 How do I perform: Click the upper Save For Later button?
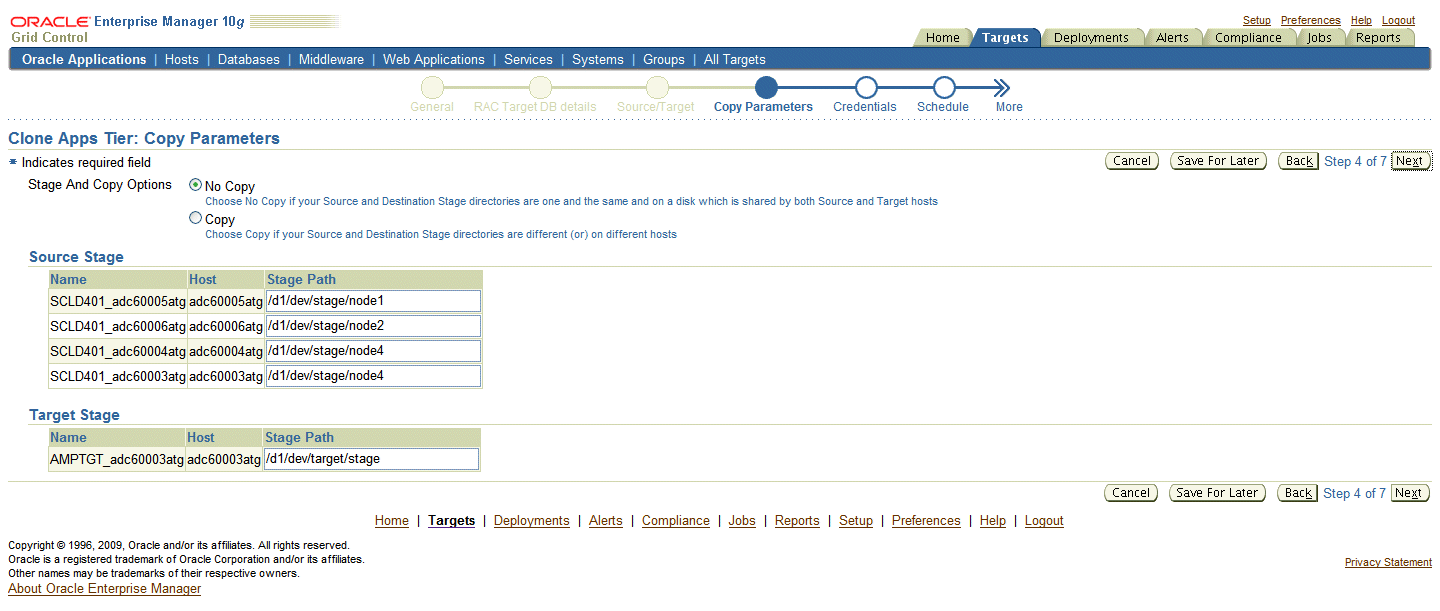1218,161
